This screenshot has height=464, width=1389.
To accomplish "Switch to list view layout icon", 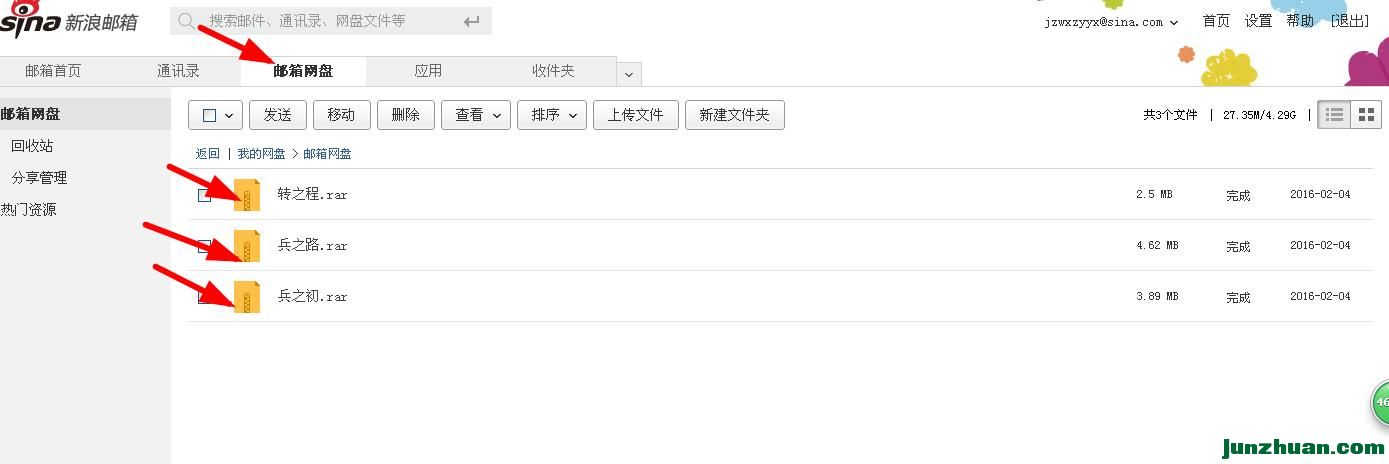I will click(x=1334, y=115).
